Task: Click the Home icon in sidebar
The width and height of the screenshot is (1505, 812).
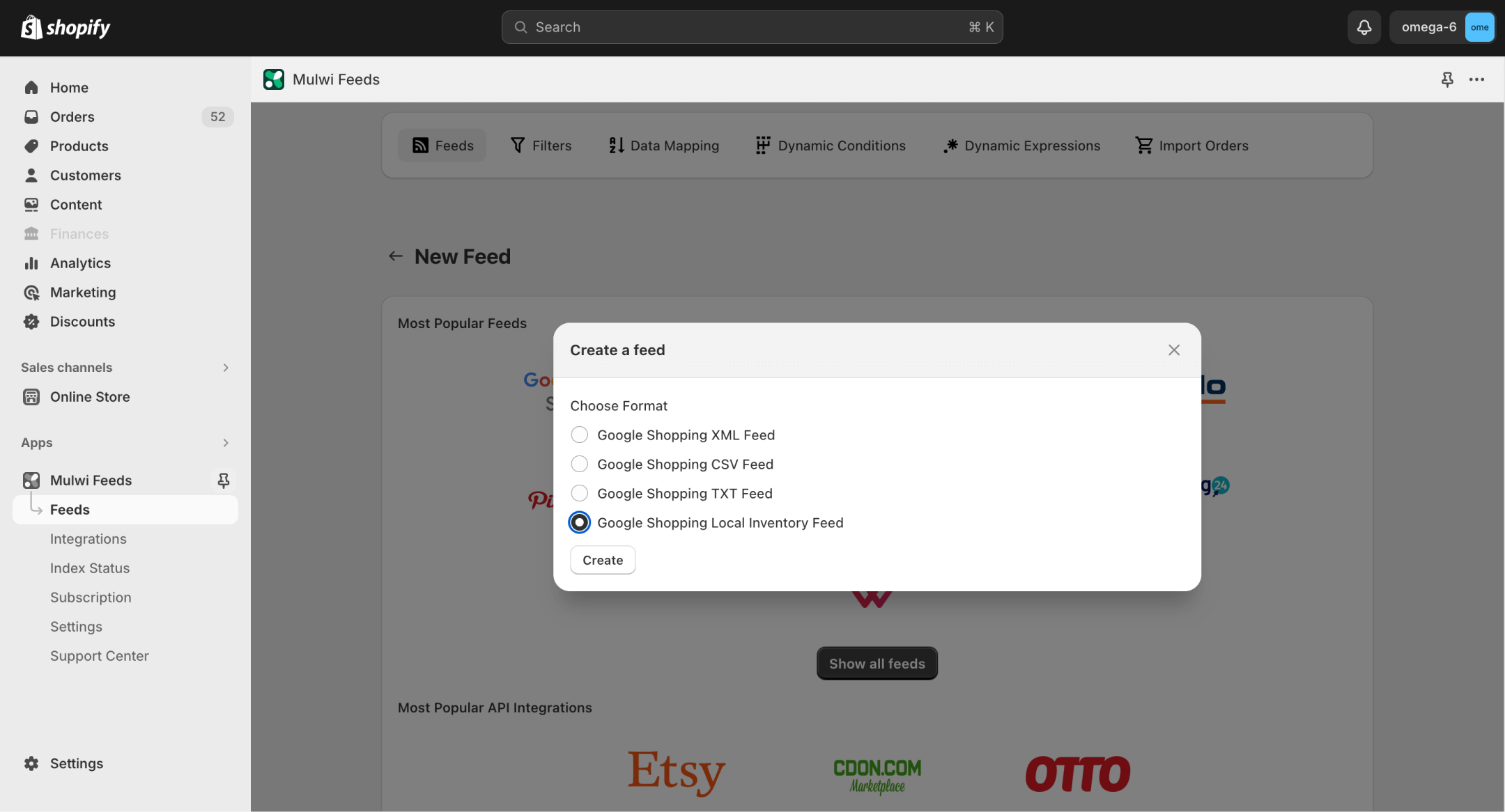Action: (x=31, y=88)
